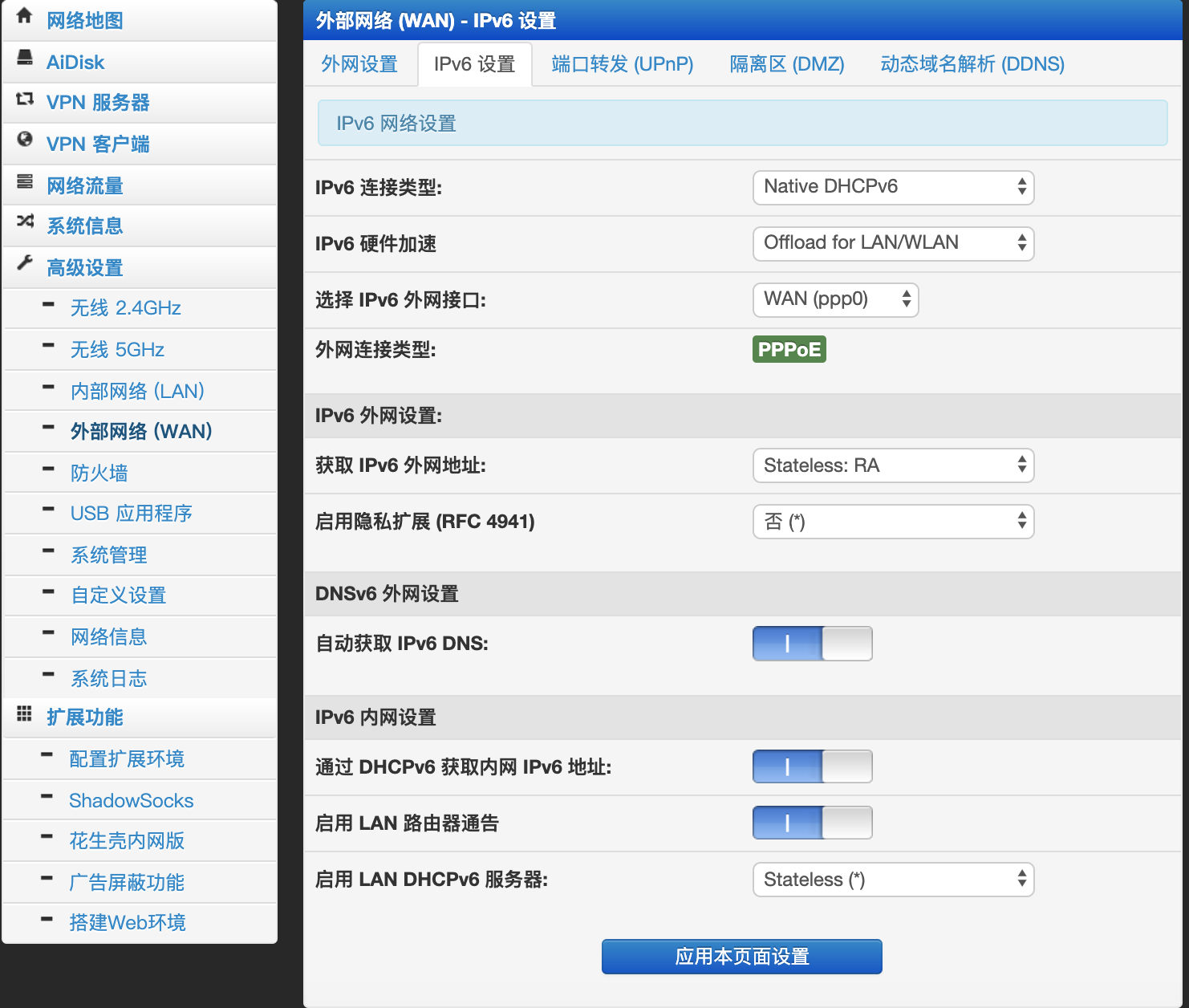Change the IPv6 硬件加速 selection
The image size is (1189, 1008).
[x=892, y=243]
